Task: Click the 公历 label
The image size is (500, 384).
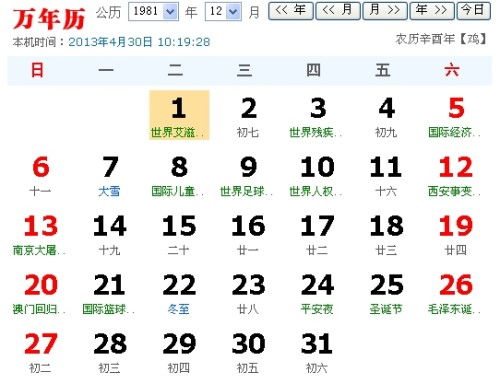Action: (x=108, y=13)
